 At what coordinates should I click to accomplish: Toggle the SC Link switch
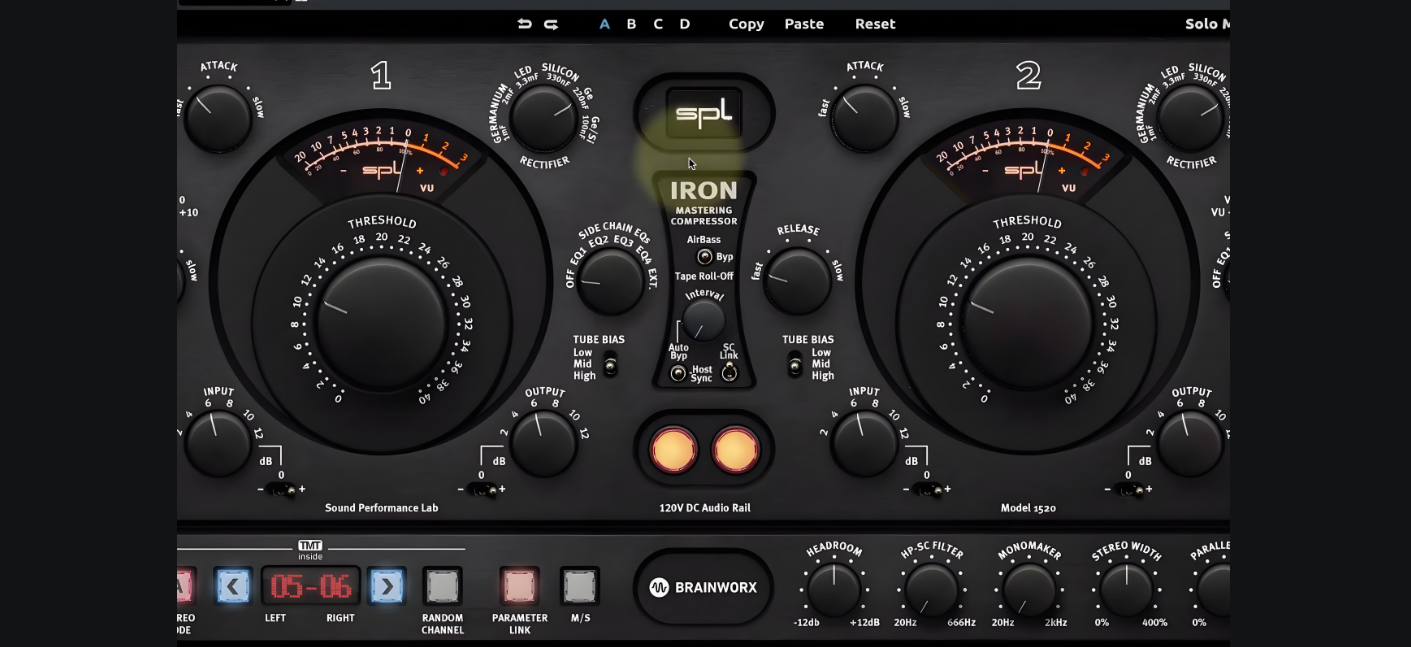pos(729,373)
